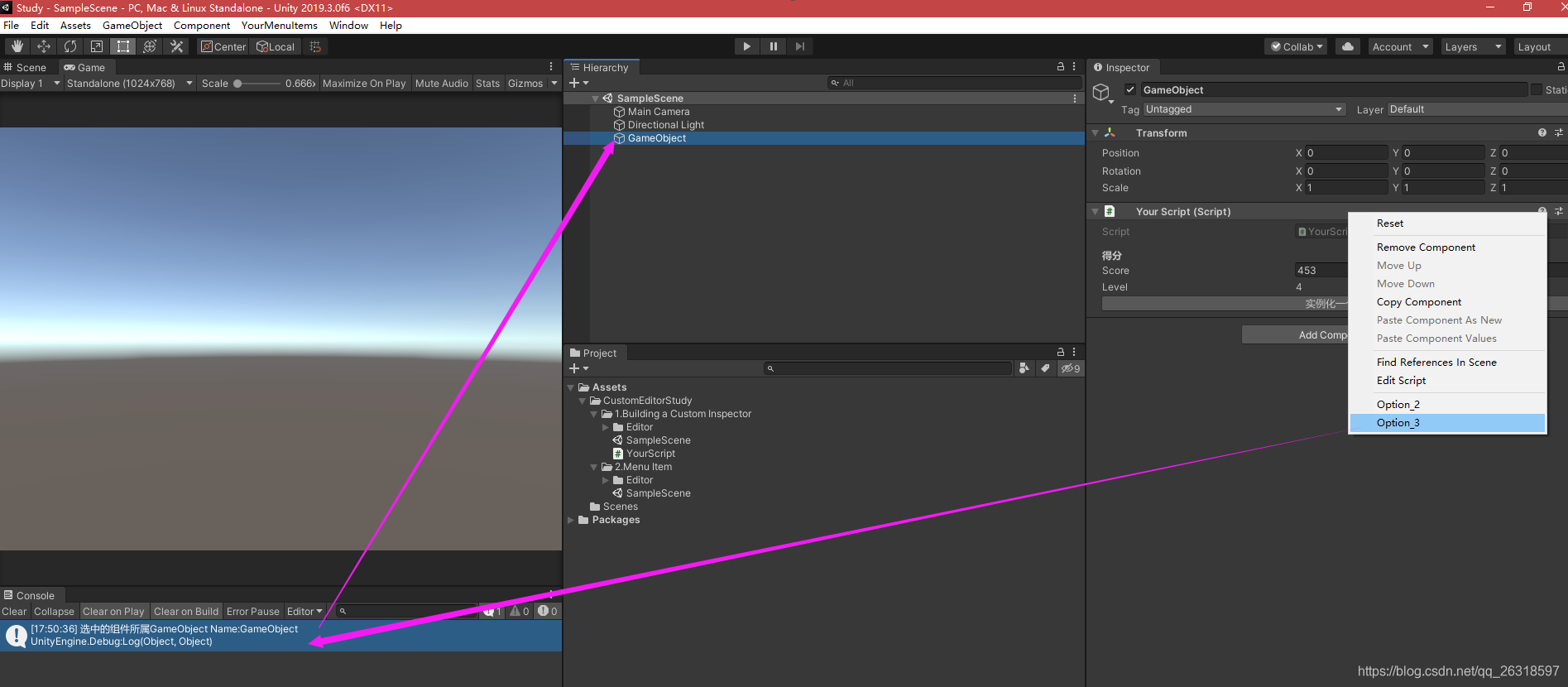Open SampleScene options in Hierarchy
Image resolution: width=1568 pixels, height=687 pixels.
pyautogui.click(x=1075, y=98)
